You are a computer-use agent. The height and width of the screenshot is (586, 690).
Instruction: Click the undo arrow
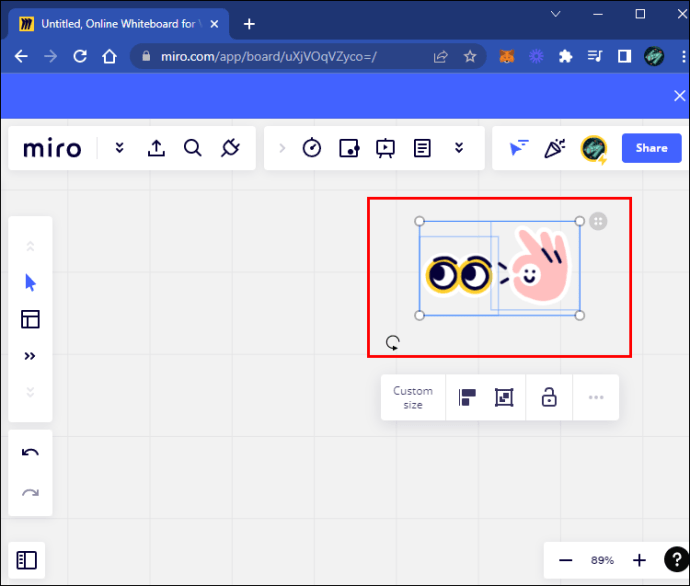tap(30, 453)
